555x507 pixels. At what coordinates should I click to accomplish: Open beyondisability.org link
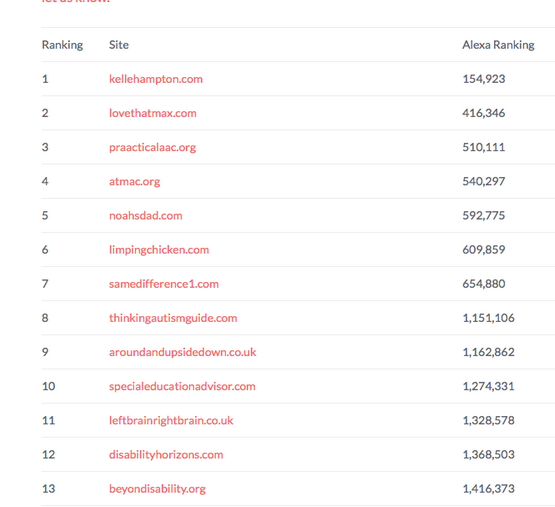(157, 489)
